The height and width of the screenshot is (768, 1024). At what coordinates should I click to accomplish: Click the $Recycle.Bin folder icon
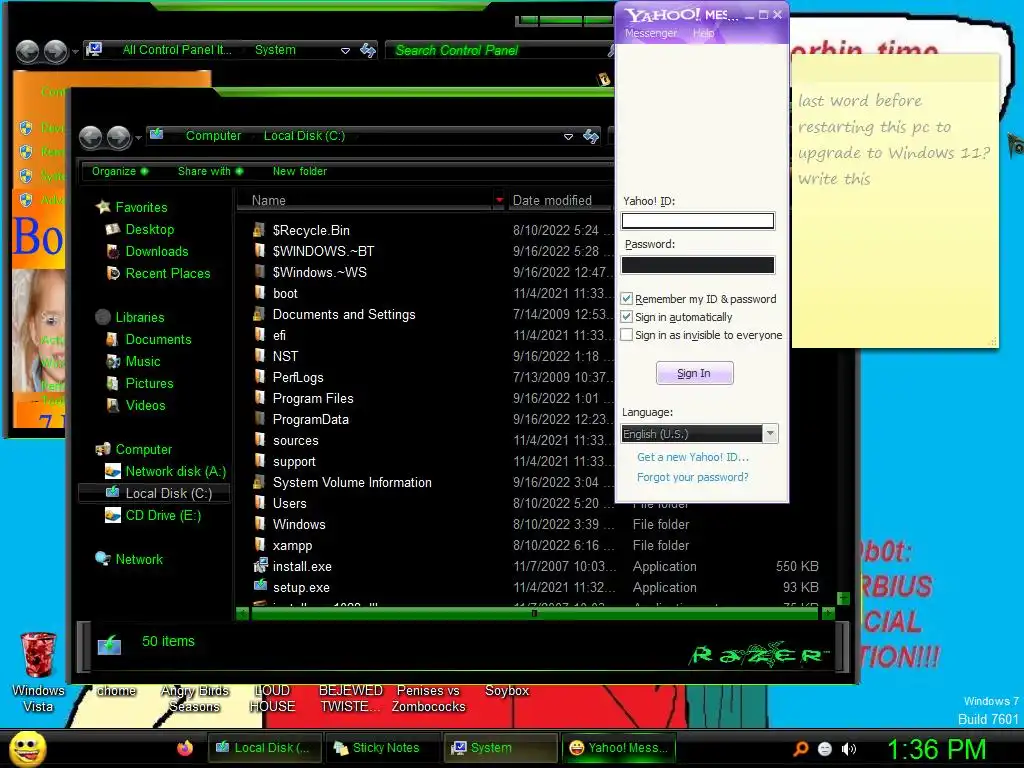click(x=261, y=230)
